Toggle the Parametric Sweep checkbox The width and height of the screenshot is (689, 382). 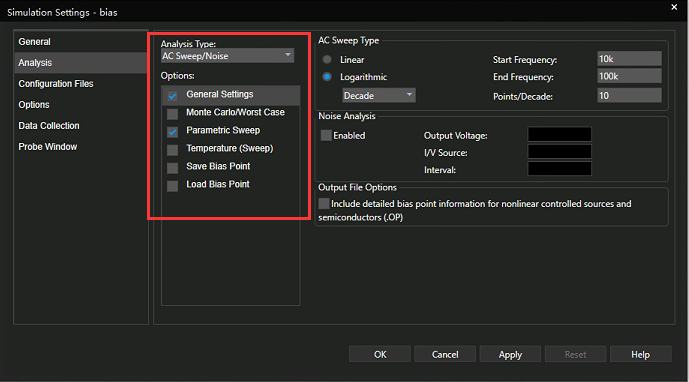click(173, 131)
